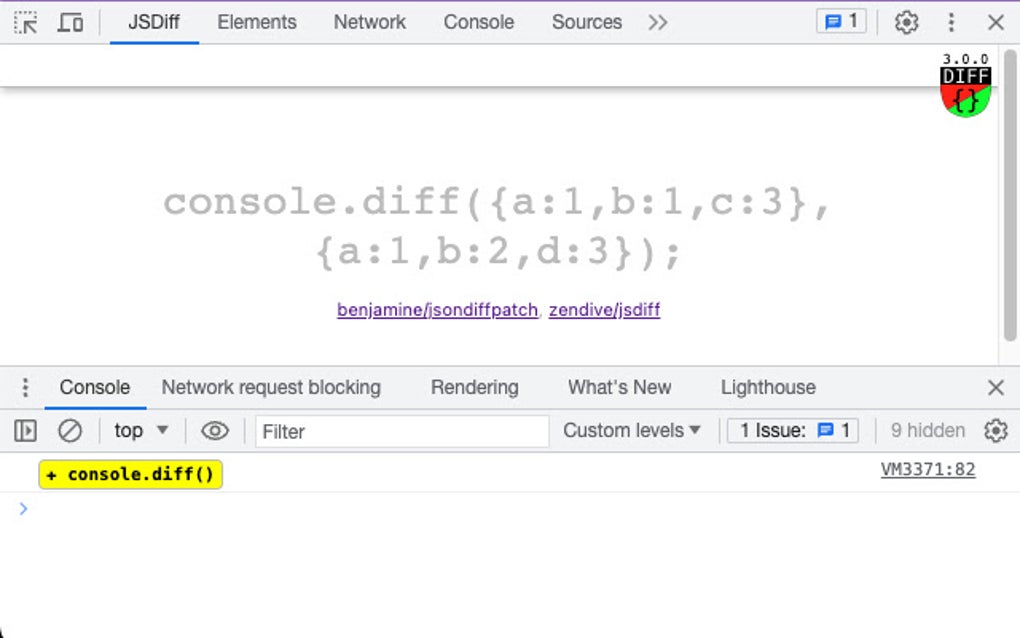Screen dimensions: 1020x638
Task: Open console drawer settings gear
Action: pos(996,430)
